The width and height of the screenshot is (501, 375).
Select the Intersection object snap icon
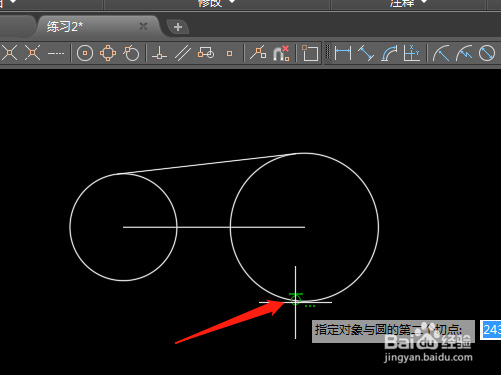[9, 53]
